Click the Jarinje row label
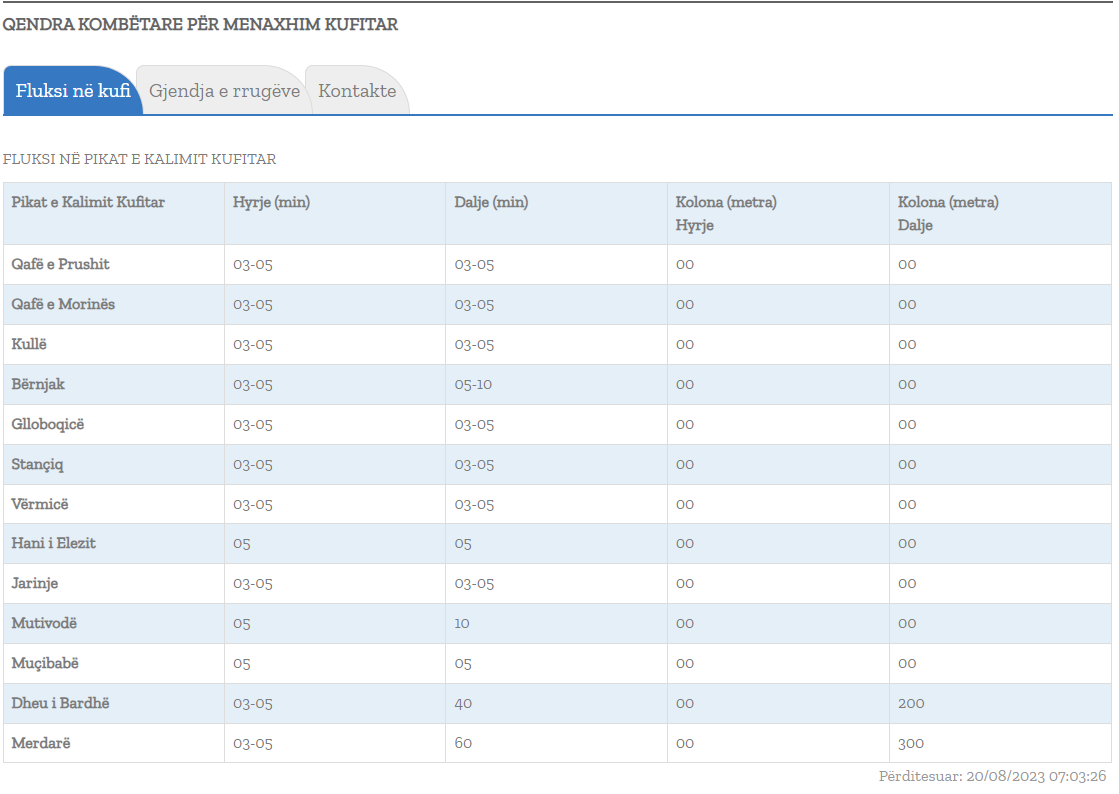Viewport: 1119px width, 794px height. tap(35, 584)
